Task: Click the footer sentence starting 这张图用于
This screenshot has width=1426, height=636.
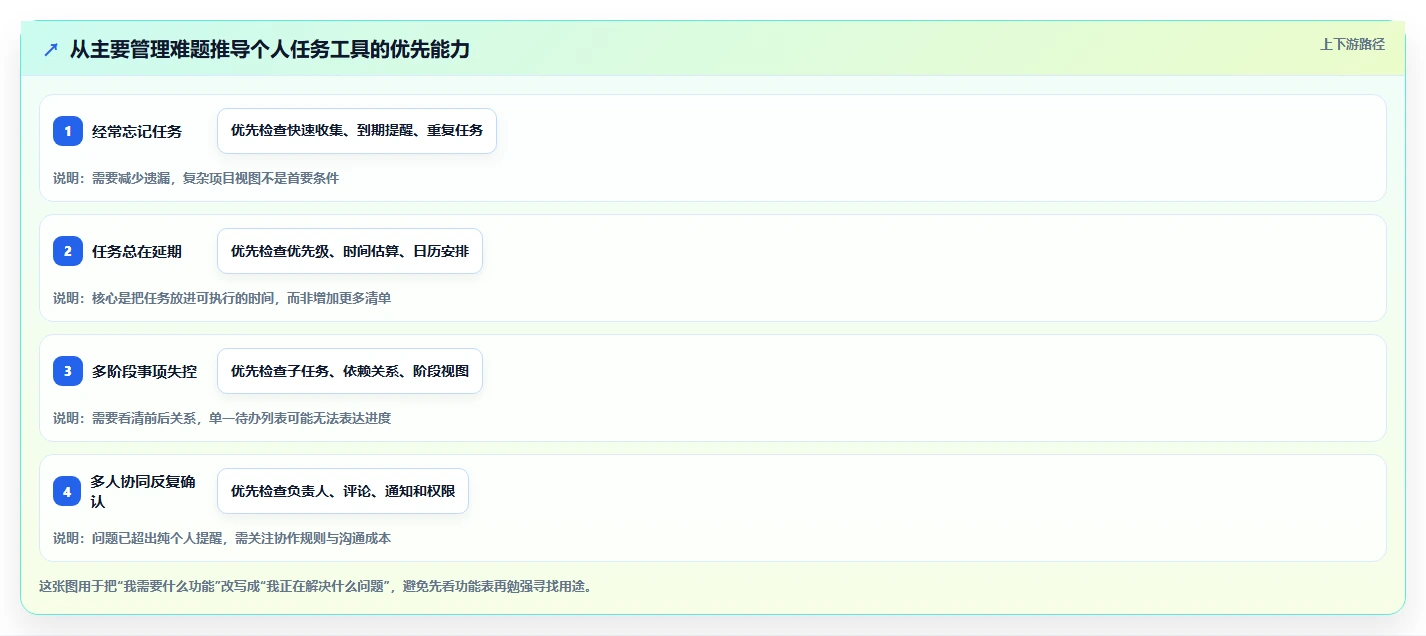Action: (315, 587)
